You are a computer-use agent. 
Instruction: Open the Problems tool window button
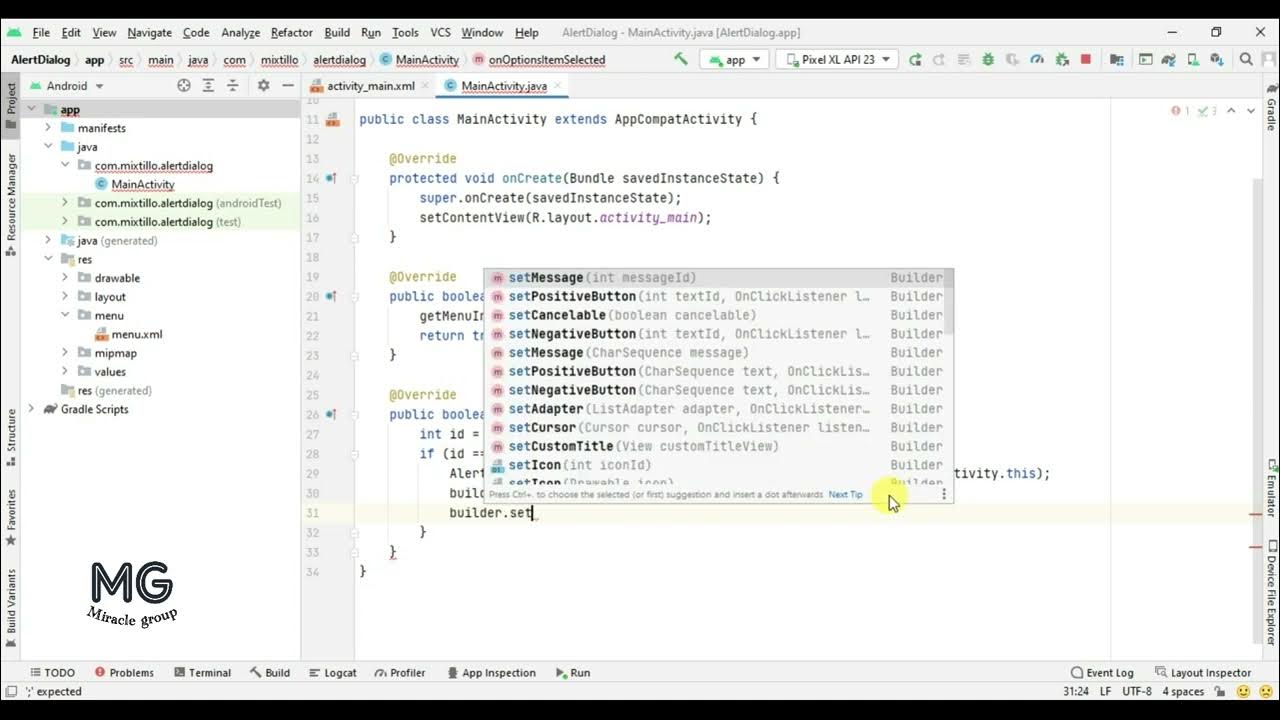click(x=124, y=673)
